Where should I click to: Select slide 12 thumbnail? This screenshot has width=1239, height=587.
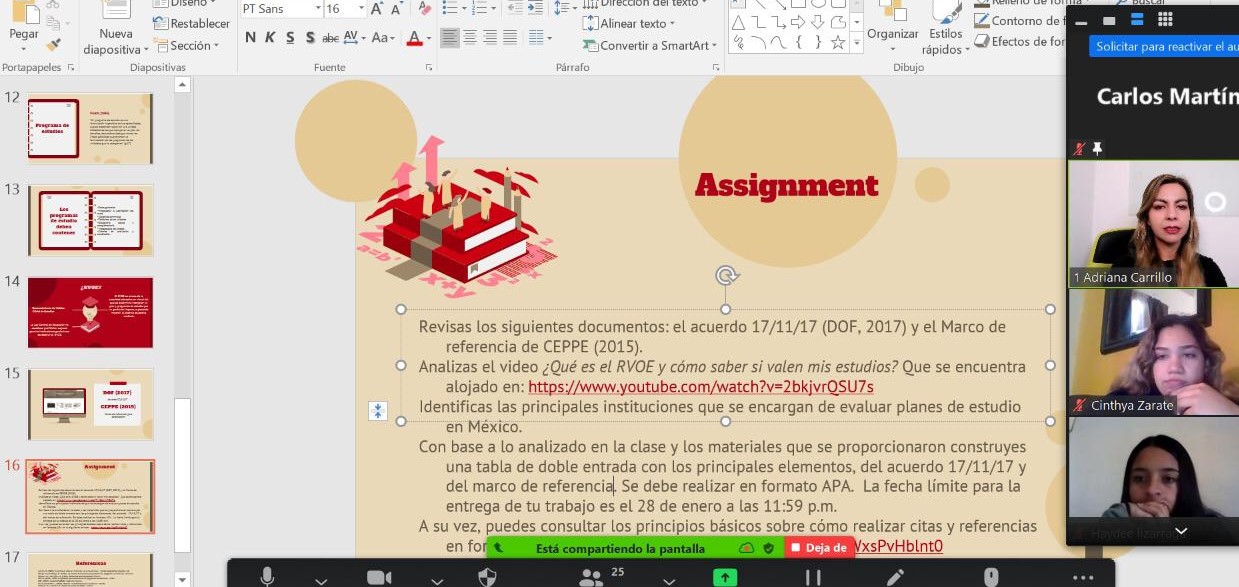click(x=90, y=128)
